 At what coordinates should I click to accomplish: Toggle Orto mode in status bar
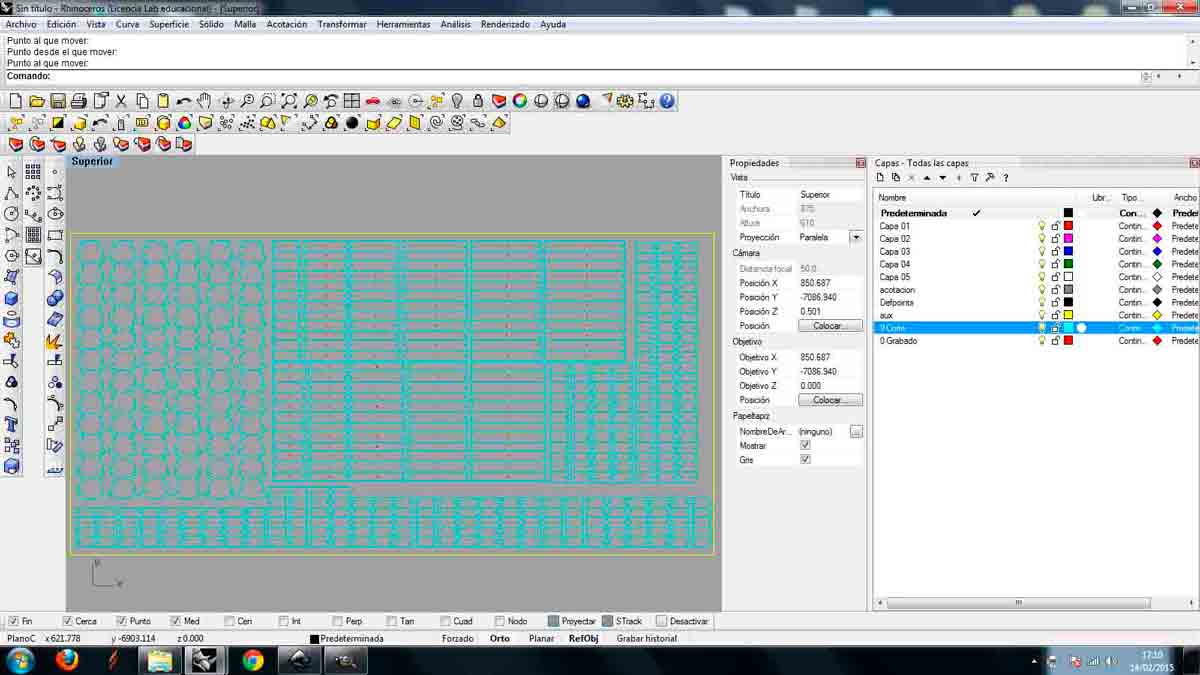pos(499,638)
